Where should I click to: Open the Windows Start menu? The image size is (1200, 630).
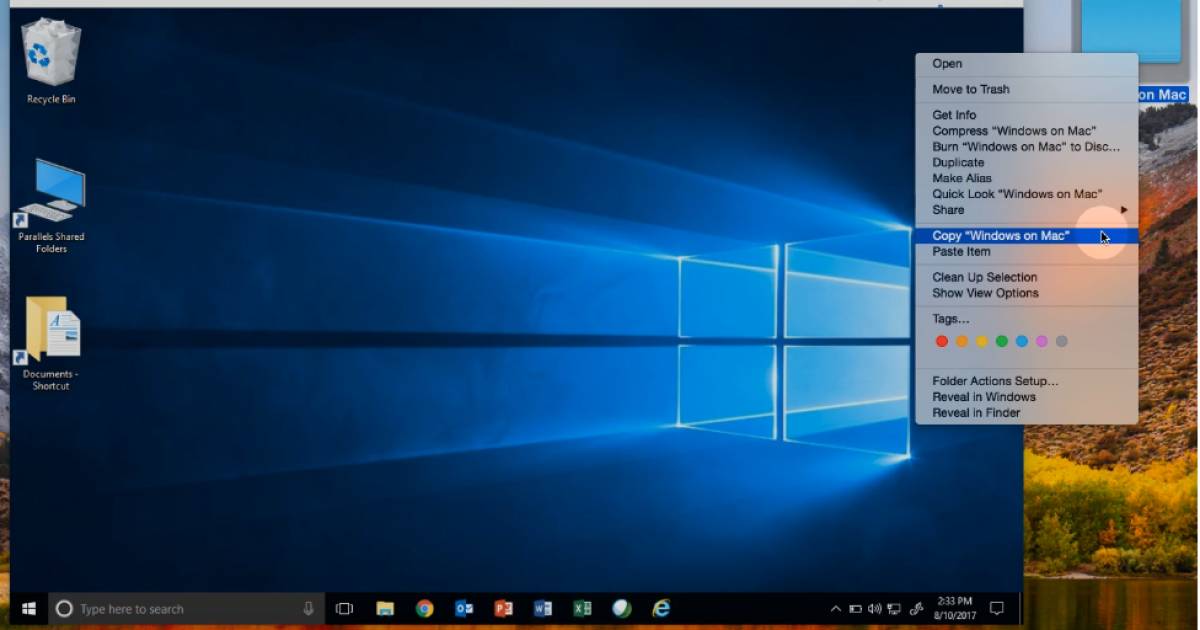(x=29, y=608)
